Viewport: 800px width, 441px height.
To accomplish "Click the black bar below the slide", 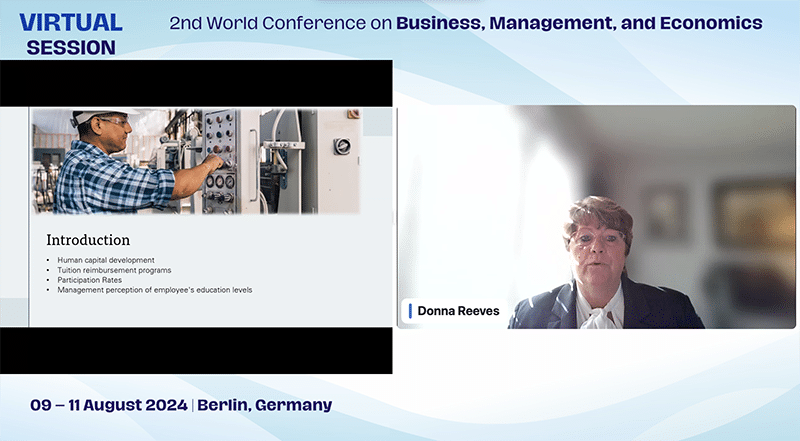I will [196, 350].
